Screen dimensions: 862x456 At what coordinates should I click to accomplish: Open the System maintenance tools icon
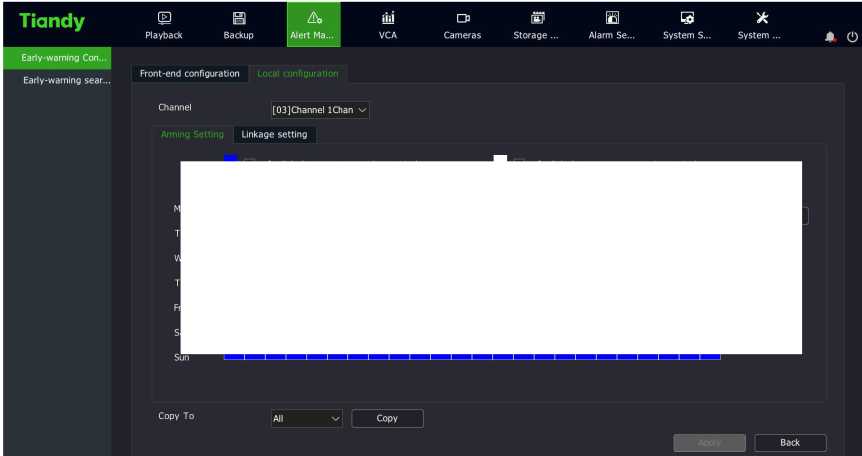(x=761, y=18)
